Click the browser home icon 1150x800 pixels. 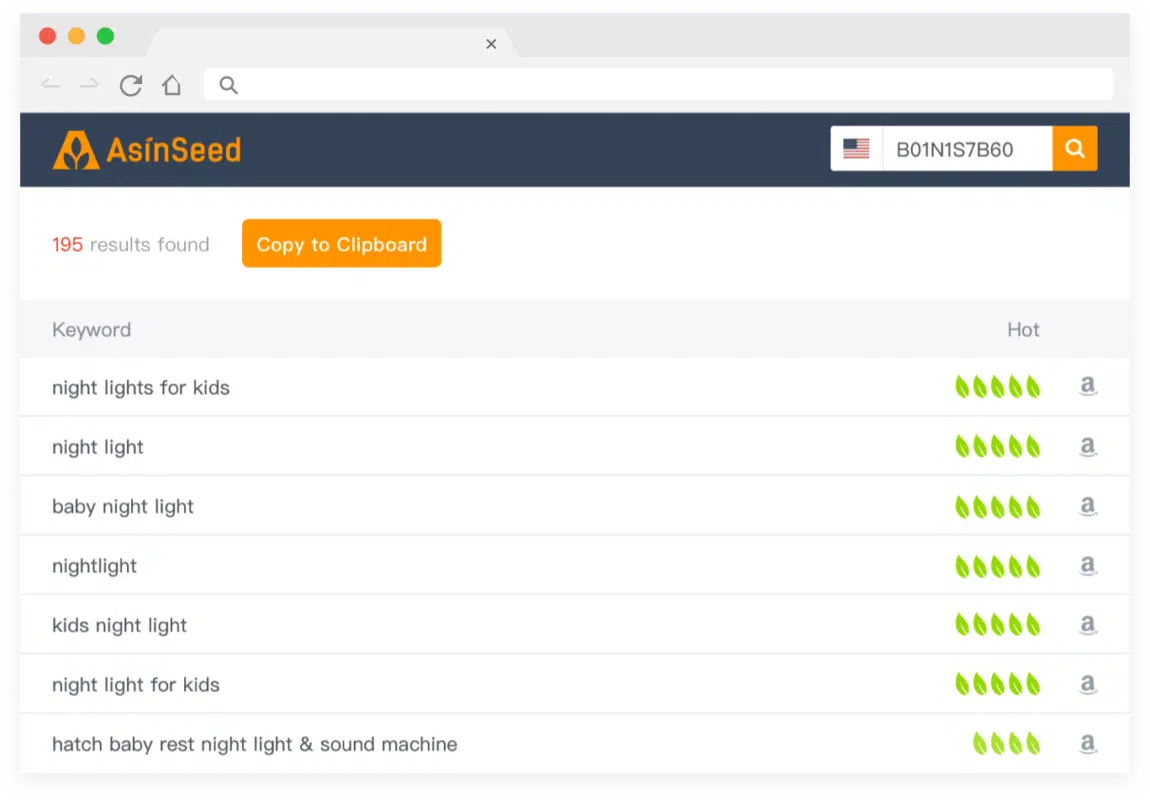[x=171, y=85]
